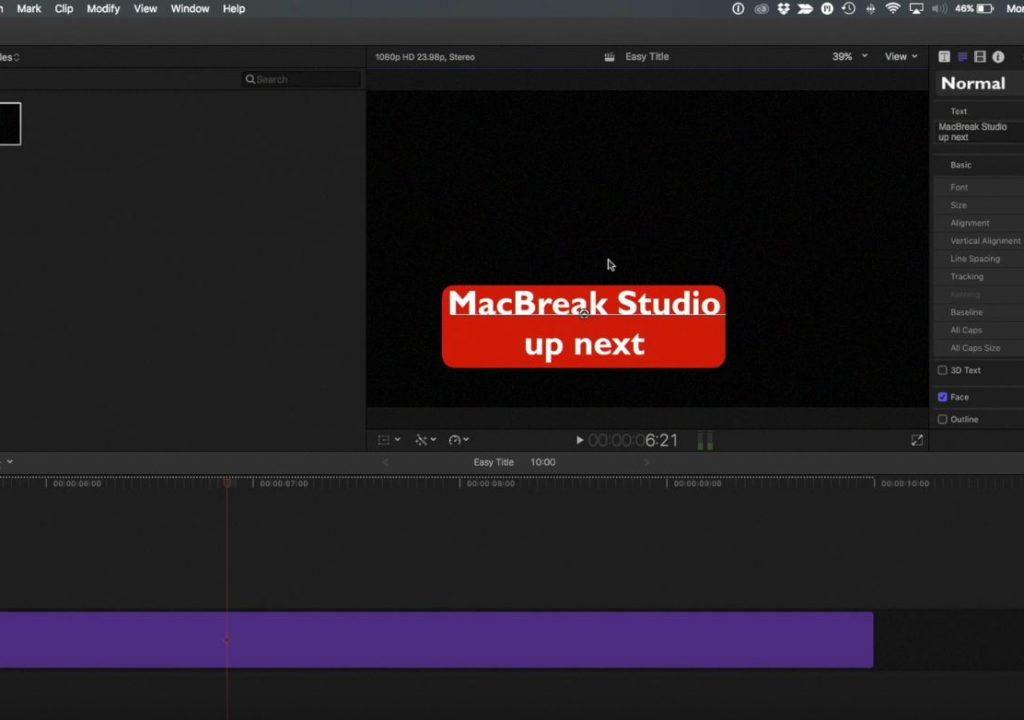This screenshot has width=1024, height=720.
Task: Open the dropdown arrow at timeline's left edge
Action: point(10,462)
